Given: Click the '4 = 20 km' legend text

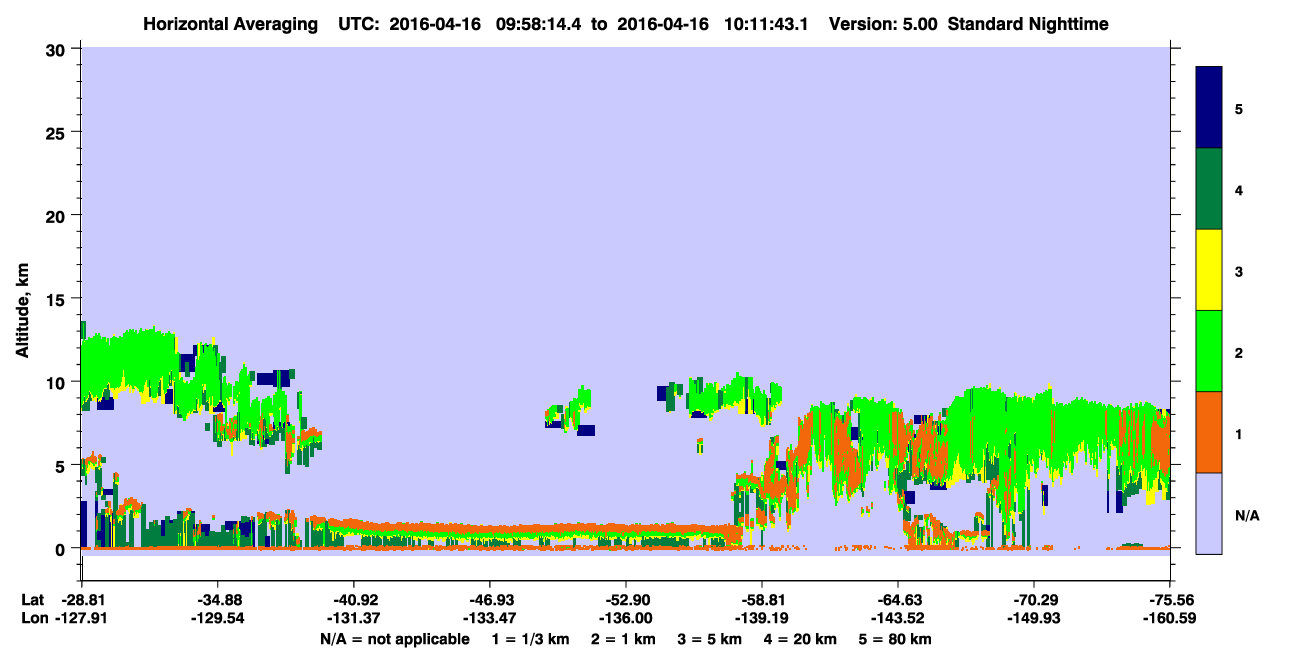Looking at the screenshot, I should coord(798,639).
